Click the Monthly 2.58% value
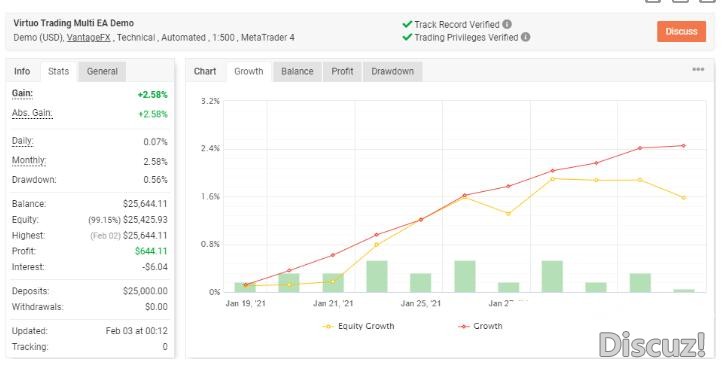 pos(155,162)
